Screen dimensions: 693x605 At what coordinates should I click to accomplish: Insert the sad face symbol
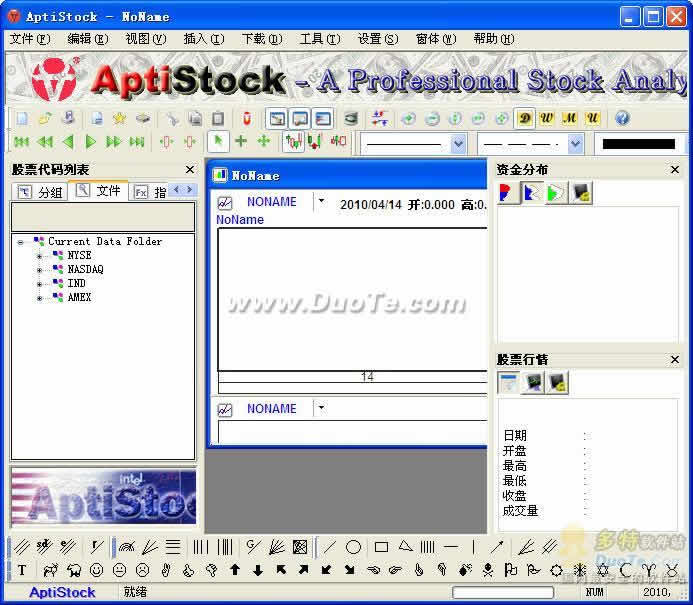pos(142,570)
